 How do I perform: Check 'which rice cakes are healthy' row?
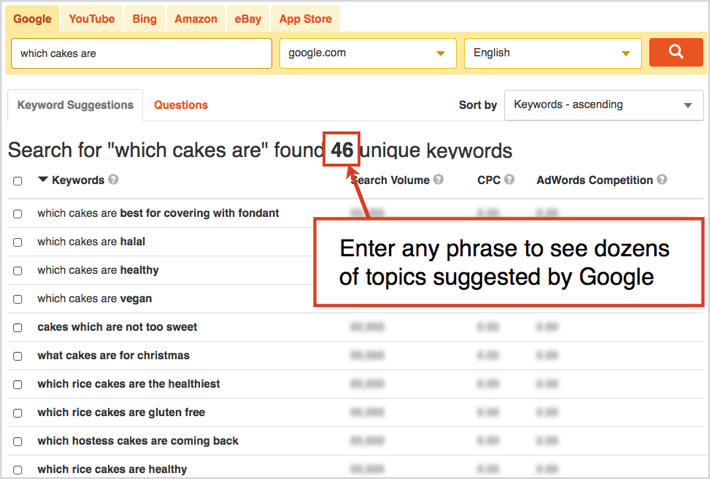18,470
